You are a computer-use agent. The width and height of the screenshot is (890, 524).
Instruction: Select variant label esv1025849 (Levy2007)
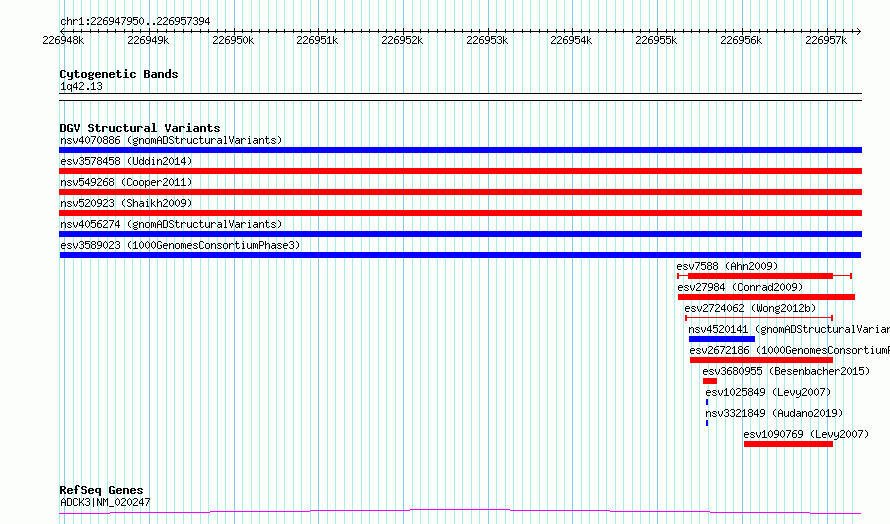click(768, 392)
